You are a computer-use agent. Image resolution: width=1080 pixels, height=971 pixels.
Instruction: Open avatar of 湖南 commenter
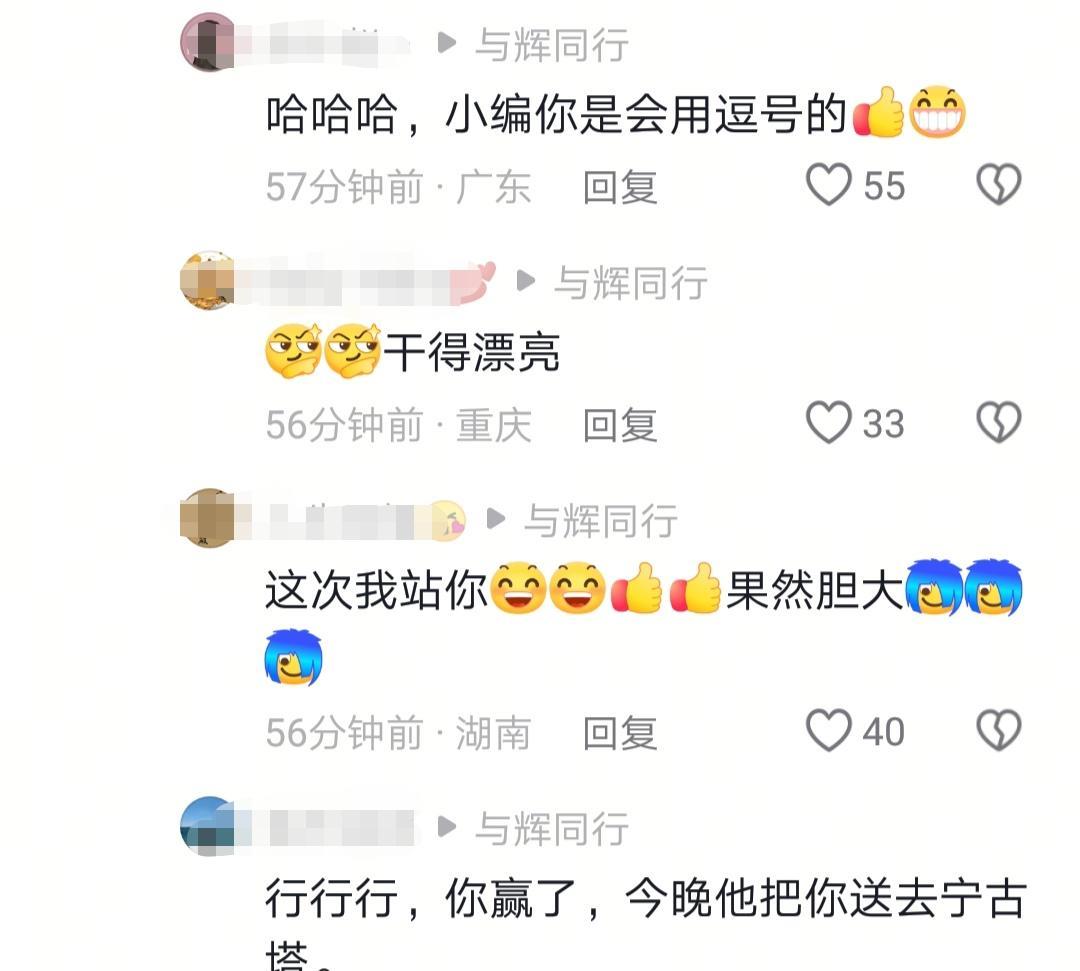coord(207,519)
